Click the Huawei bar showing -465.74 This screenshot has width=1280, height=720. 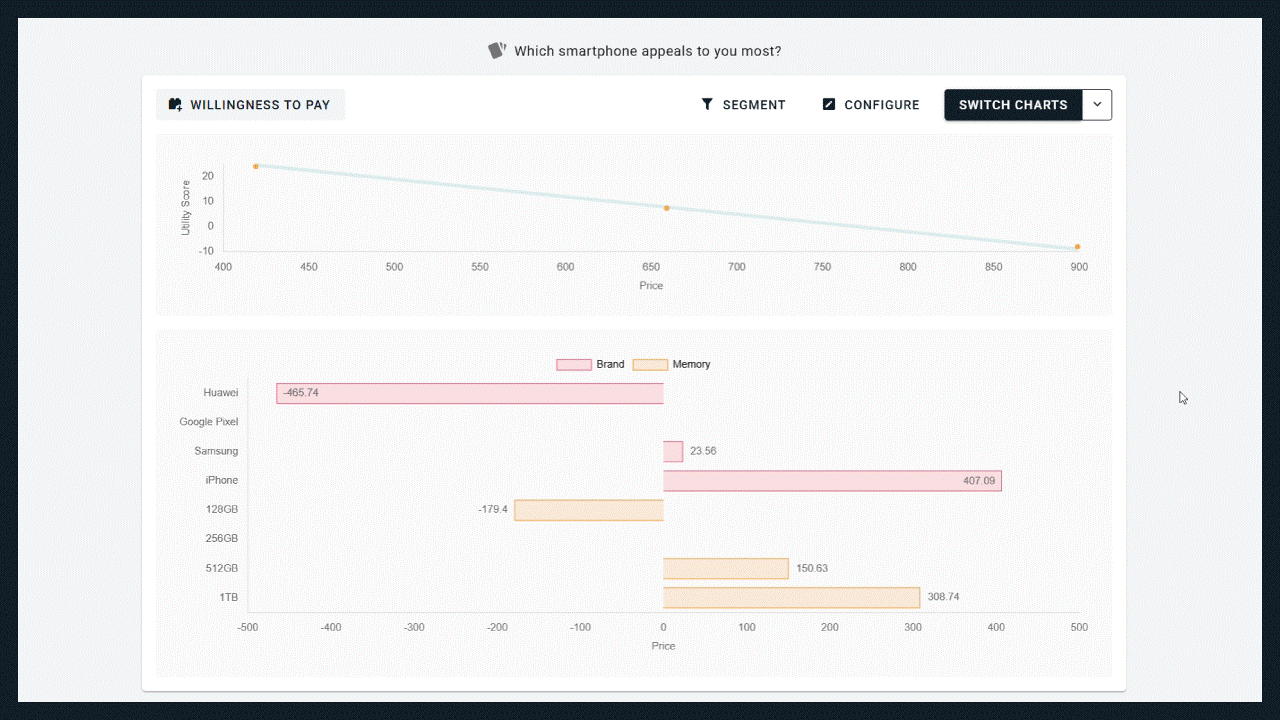tap(470, 393)
